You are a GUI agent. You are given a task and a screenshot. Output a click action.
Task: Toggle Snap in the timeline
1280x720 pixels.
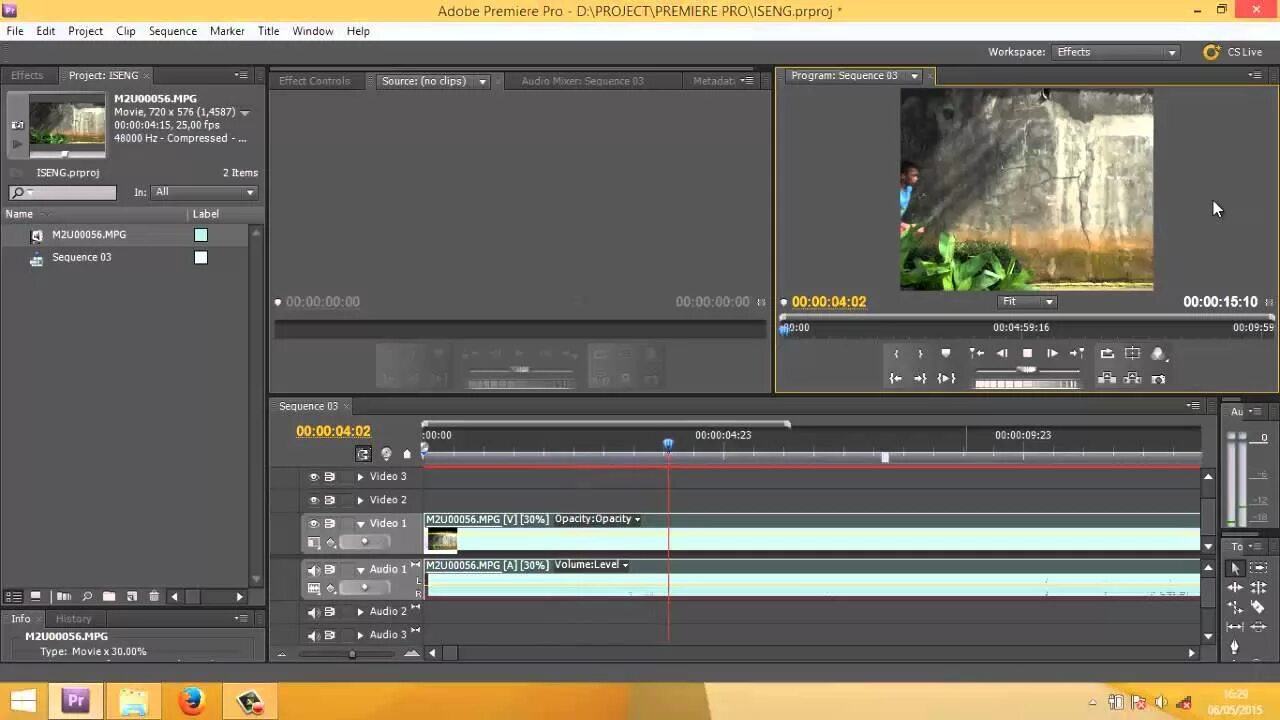pyautogui.click(x=363, y=453)
